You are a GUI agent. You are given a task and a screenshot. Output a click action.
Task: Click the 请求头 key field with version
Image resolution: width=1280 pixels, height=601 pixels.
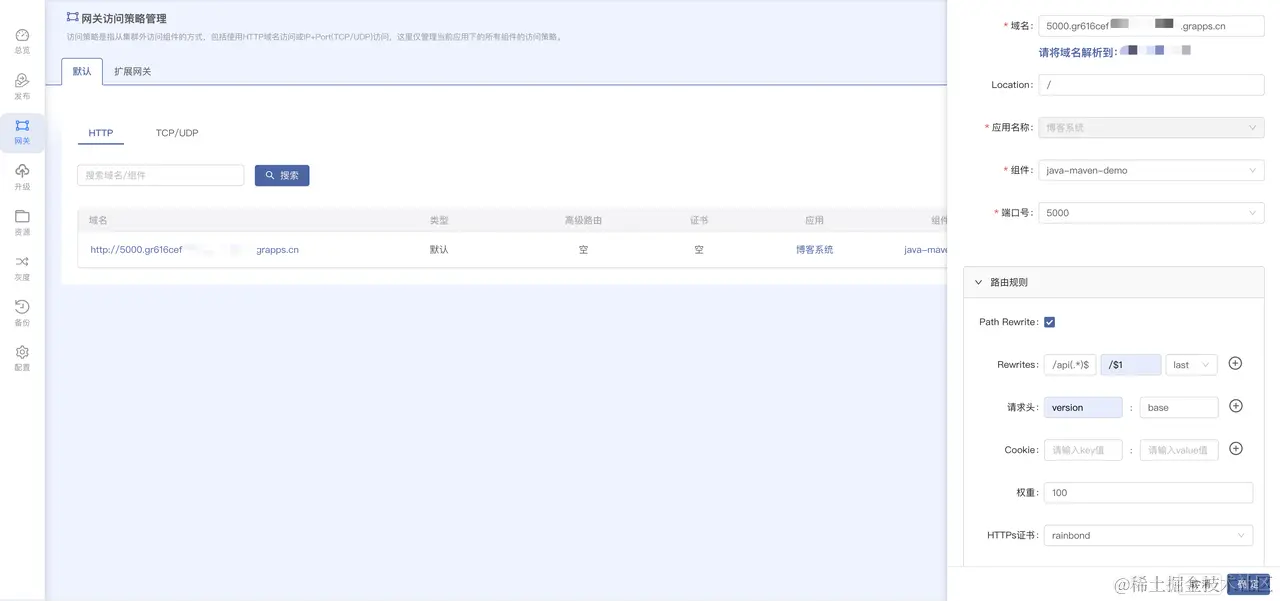(1083, 407)
